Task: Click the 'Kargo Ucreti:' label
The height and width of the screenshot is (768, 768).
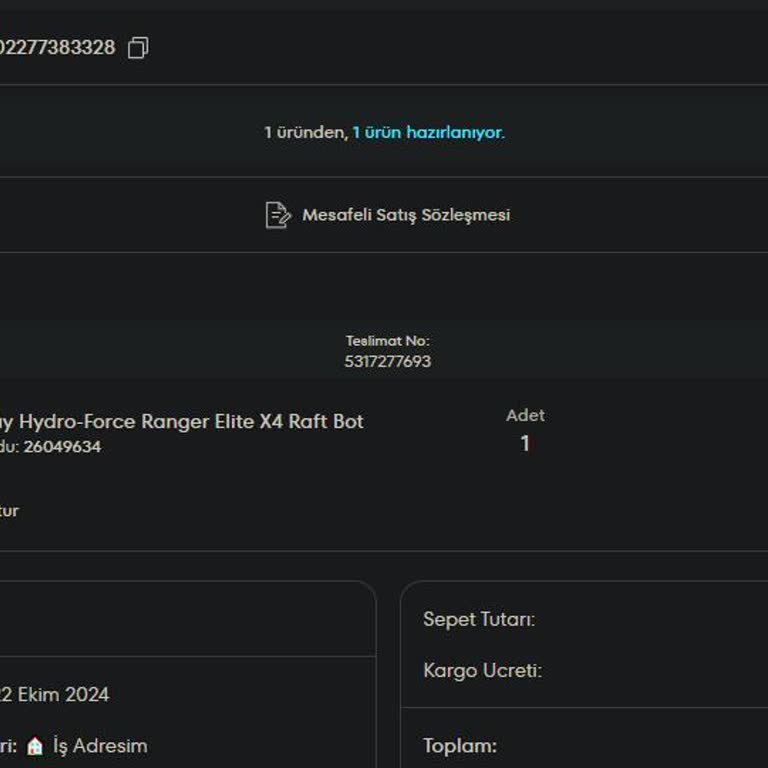Action: point(482,670)
